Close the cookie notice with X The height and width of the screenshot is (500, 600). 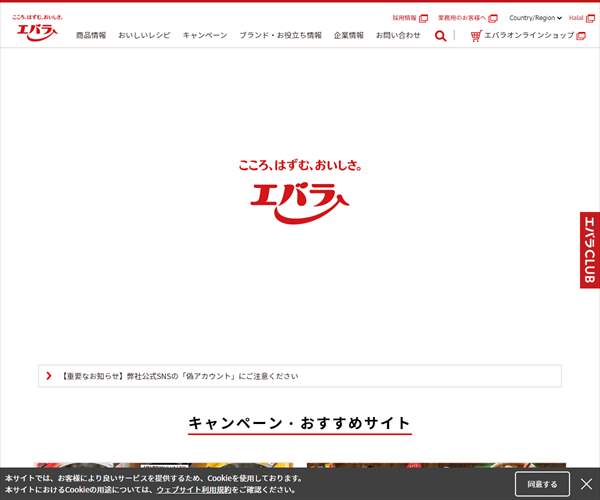[x=586, y=484]
